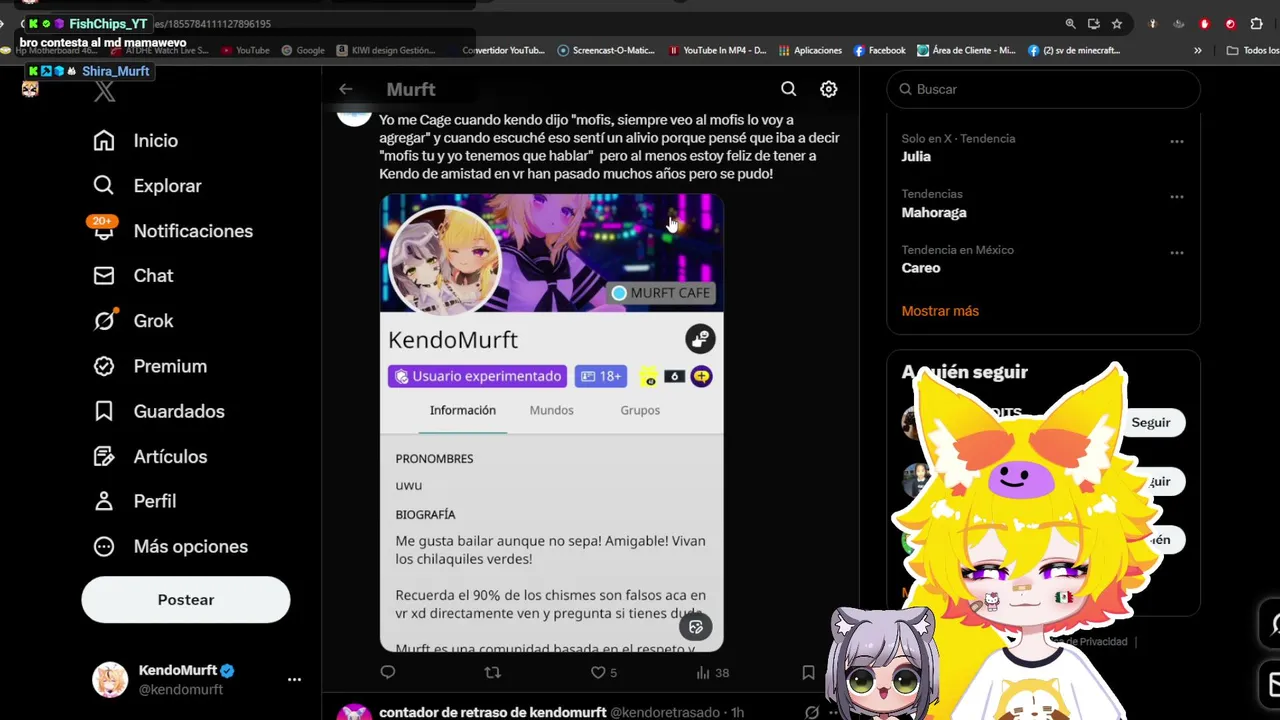
Task: Click the Careo trending topic
Action: [921, 268]
